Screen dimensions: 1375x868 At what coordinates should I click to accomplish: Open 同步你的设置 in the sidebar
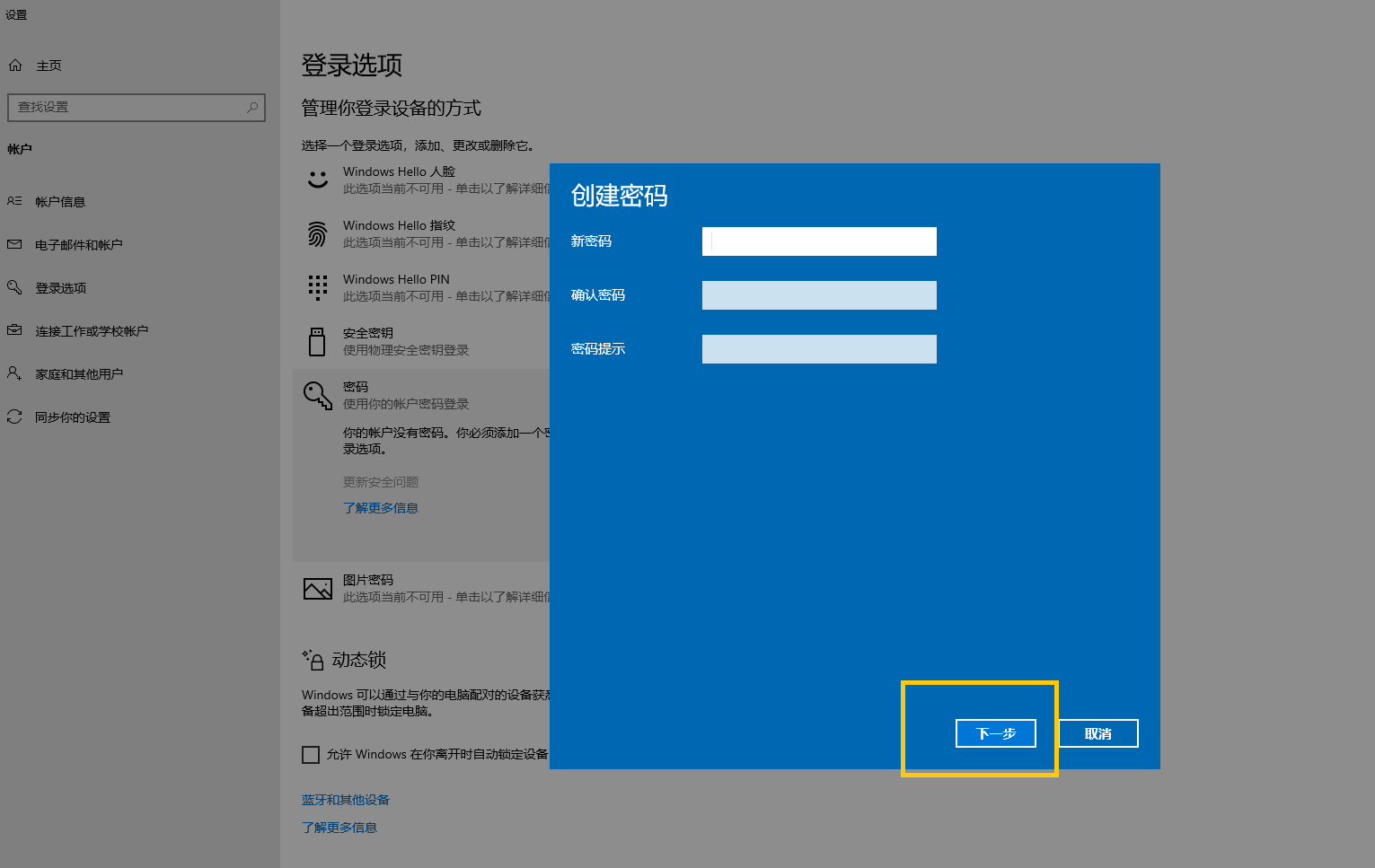point(72,417)
